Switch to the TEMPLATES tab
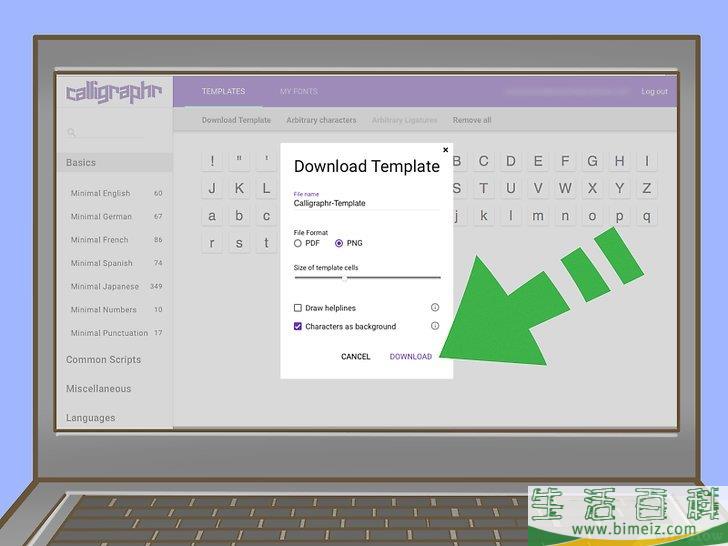This screenshot has width=728, height=546. tap(223, 91)
